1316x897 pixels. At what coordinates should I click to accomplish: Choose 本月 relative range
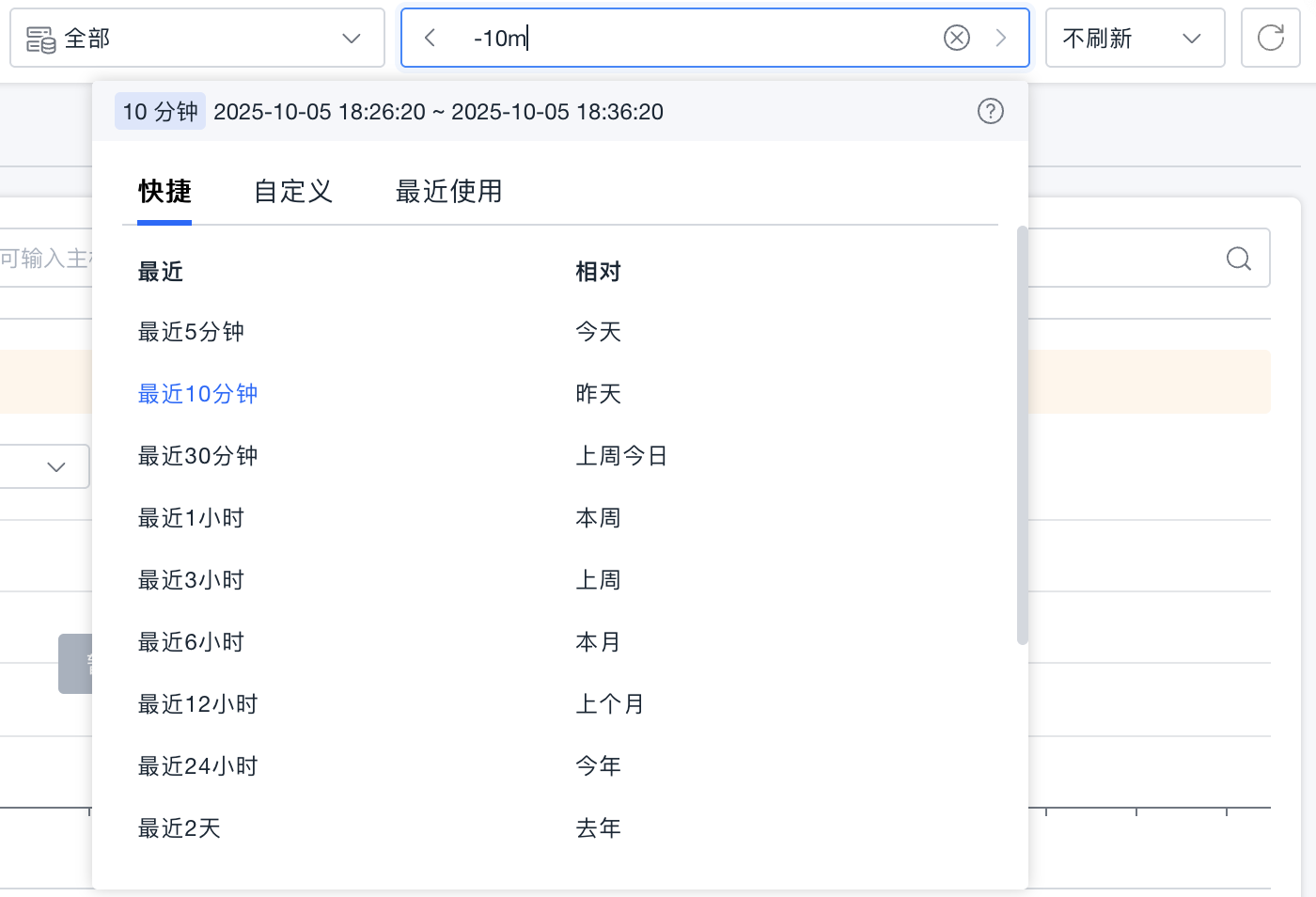coord(598,642)
